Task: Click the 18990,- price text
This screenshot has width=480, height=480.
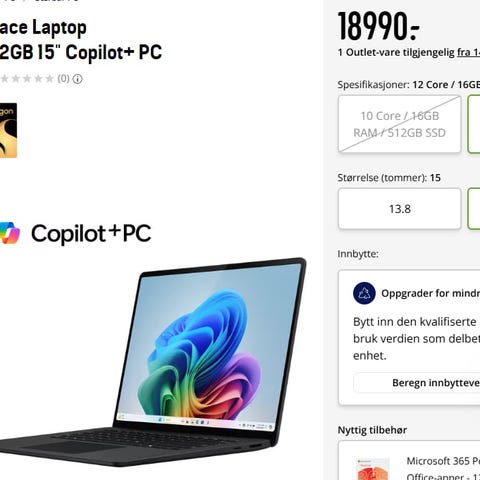Action: click(378, 26)
